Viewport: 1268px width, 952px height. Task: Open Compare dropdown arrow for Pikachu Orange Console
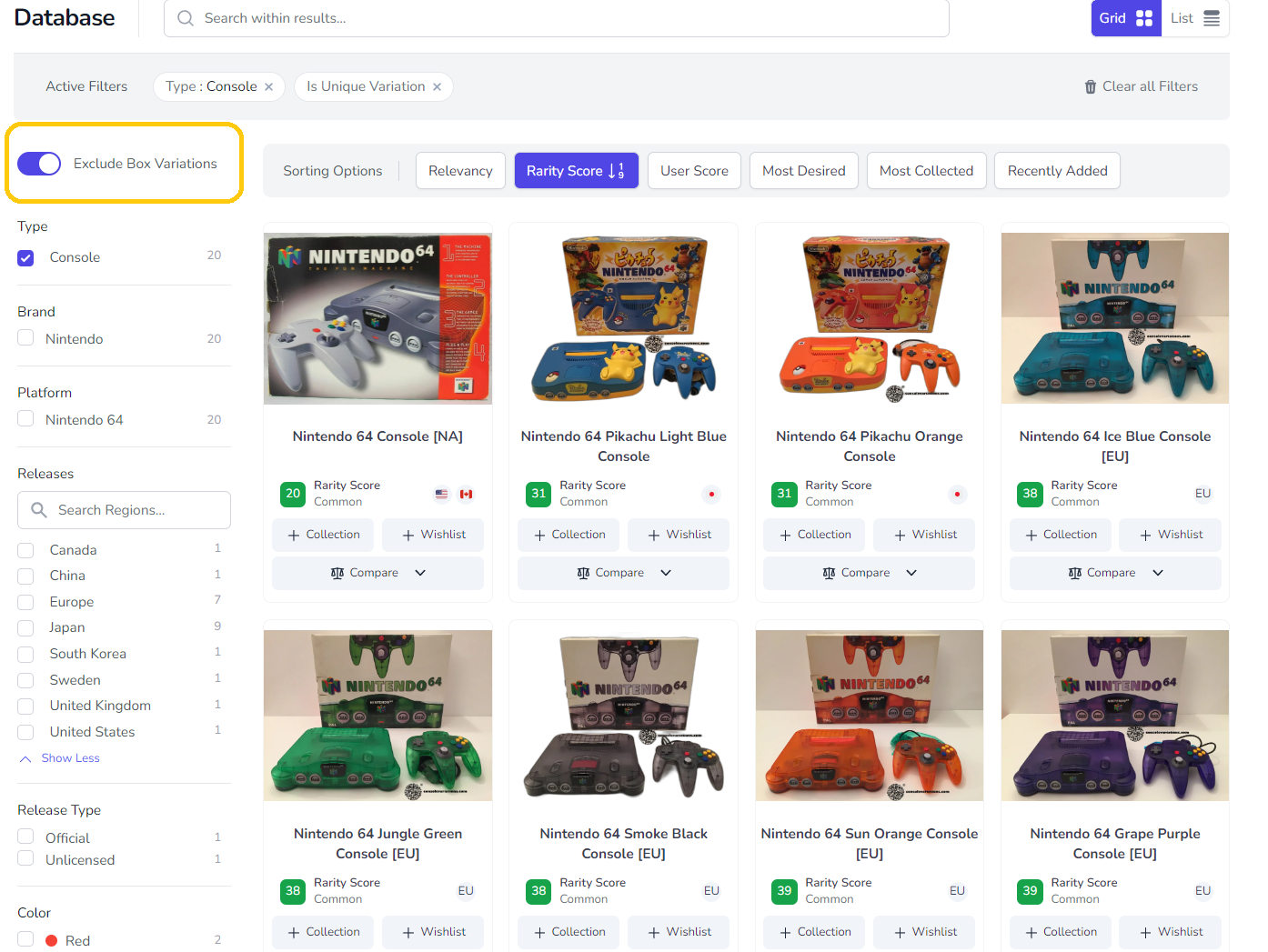point(911,573)
